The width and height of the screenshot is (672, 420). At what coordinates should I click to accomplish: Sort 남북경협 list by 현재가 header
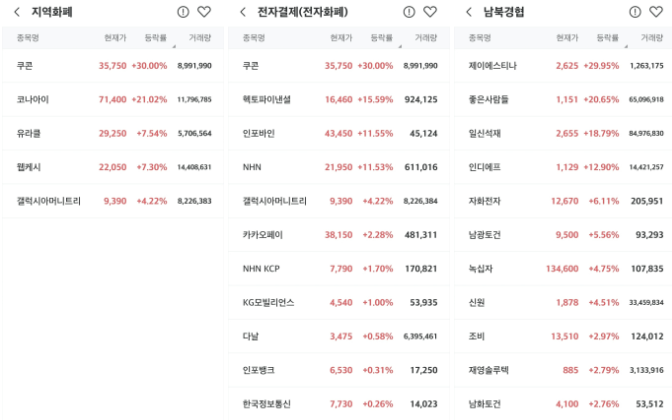pyautogui.click(x=567, y=38)
